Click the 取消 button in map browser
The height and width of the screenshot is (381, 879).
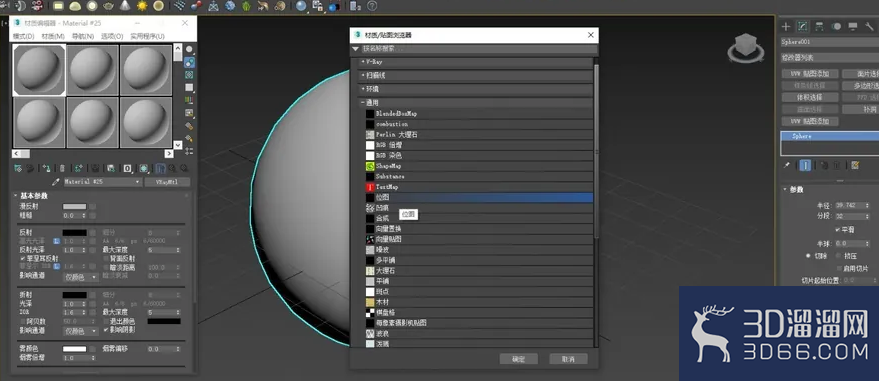click(x=568, y=359)
